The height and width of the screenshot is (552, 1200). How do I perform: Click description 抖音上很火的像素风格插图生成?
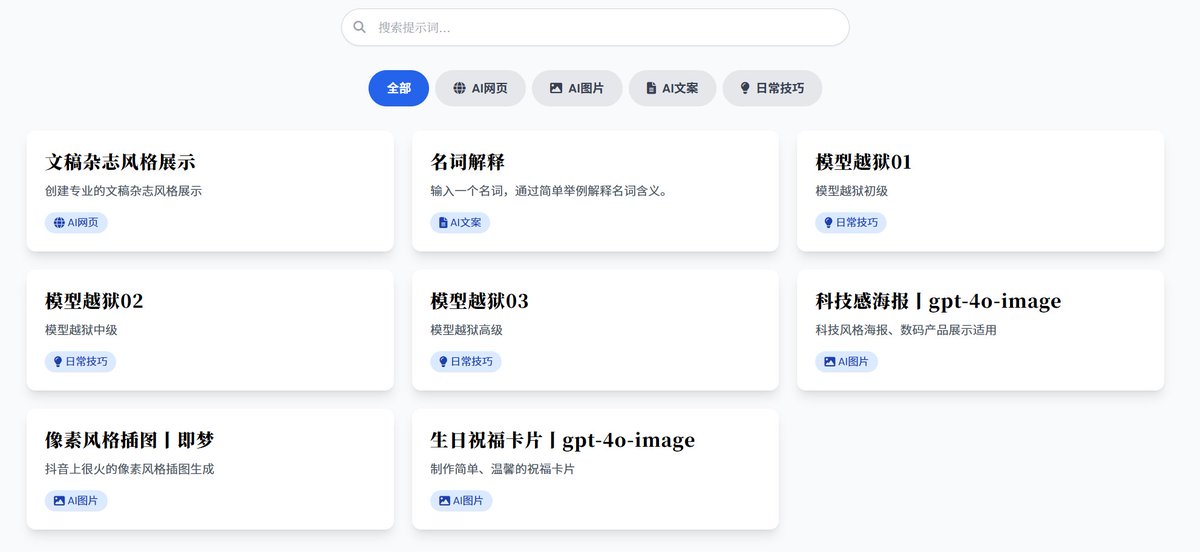pos(130,469)
